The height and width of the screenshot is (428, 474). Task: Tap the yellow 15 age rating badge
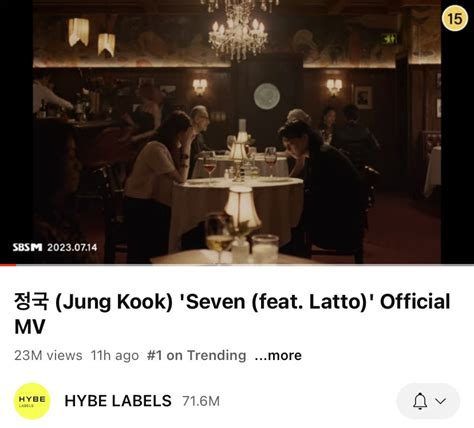455,18
